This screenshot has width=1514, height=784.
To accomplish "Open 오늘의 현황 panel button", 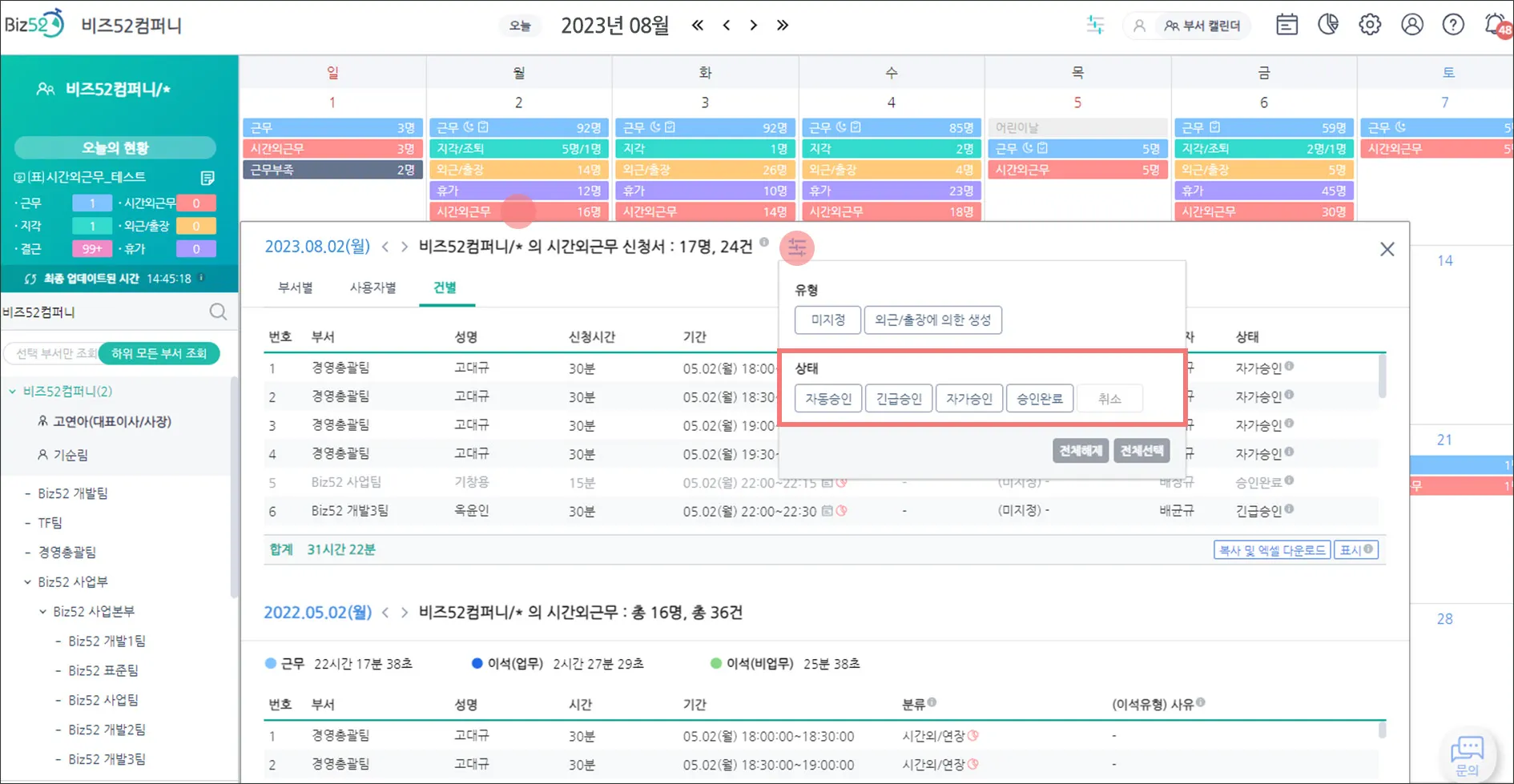I will coord(115,148).
